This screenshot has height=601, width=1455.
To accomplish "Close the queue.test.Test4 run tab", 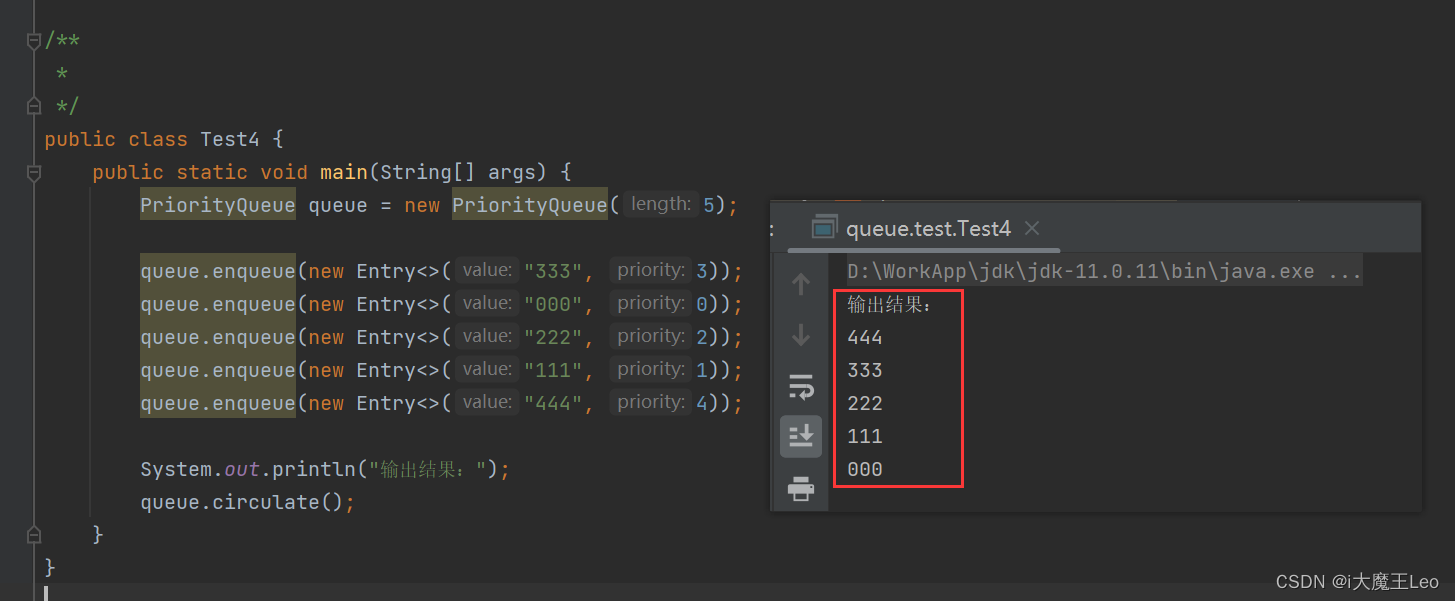I will pos(1032,228).
